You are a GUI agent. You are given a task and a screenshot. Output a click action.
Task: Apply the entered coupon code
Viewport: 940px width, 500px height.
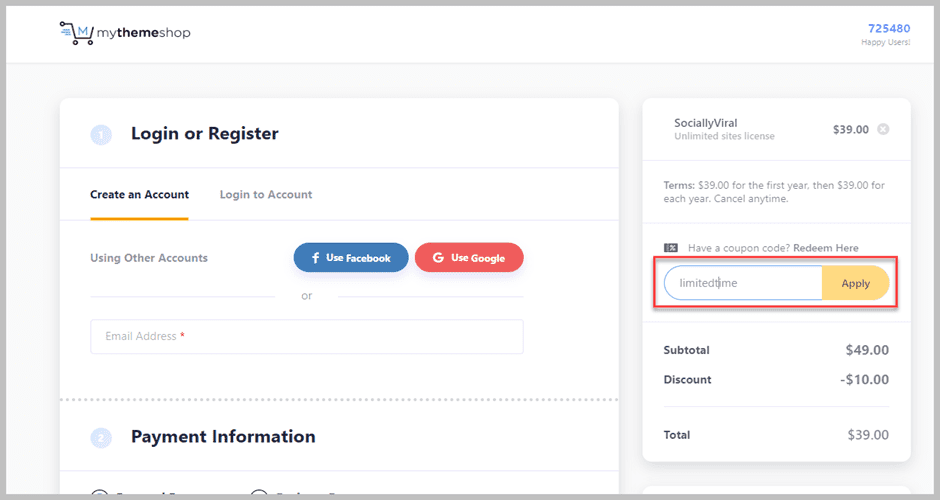(x=855, y=283)
